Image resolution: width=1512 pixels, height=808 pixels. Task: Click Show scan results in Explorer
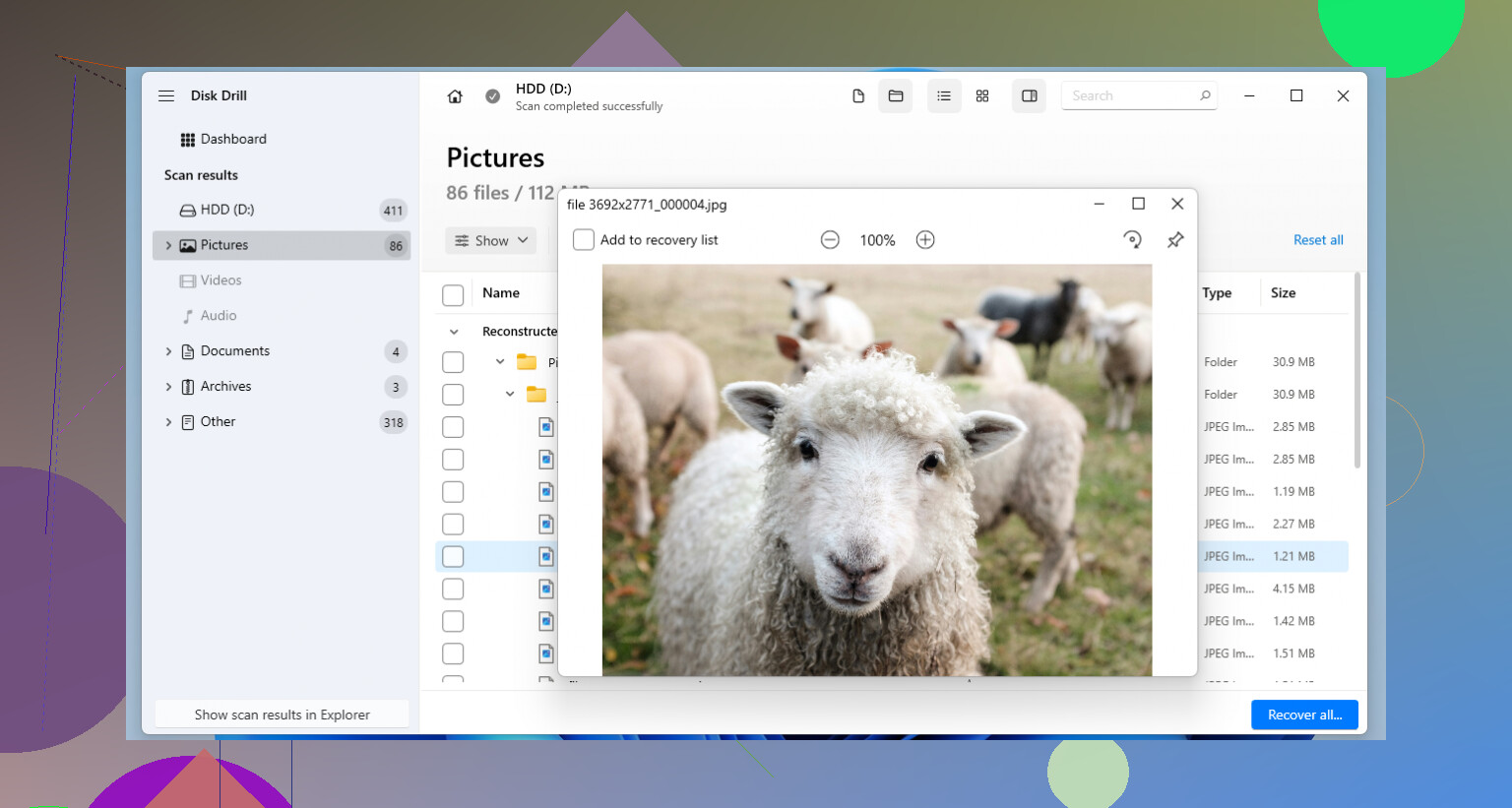[x=283, y=715]
